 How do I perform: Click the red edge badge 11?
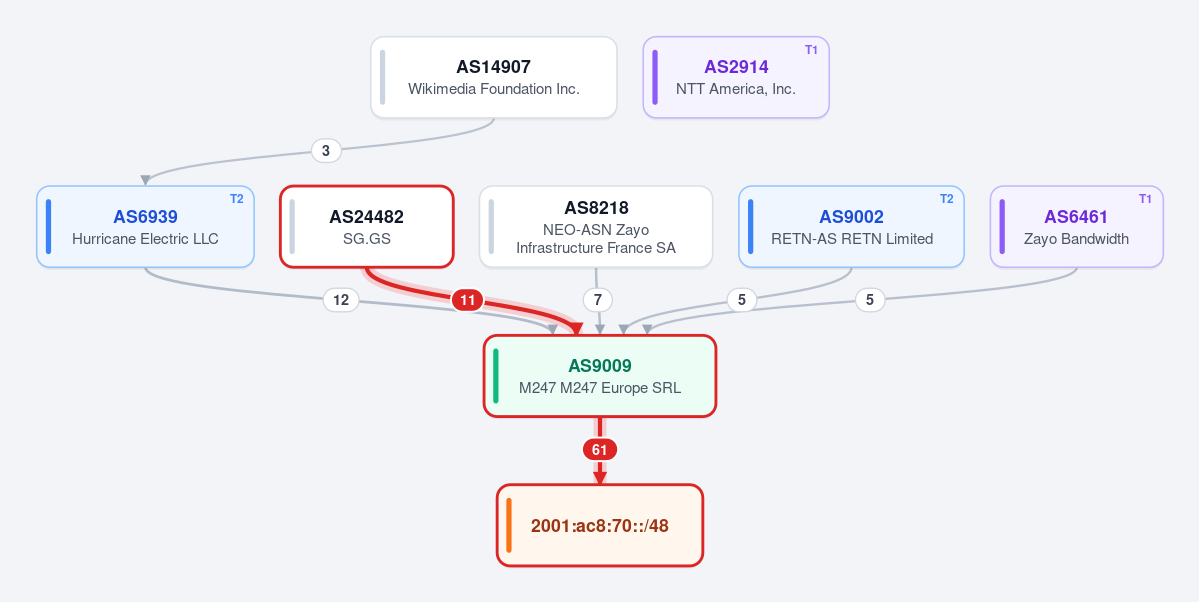pos(467,301)
